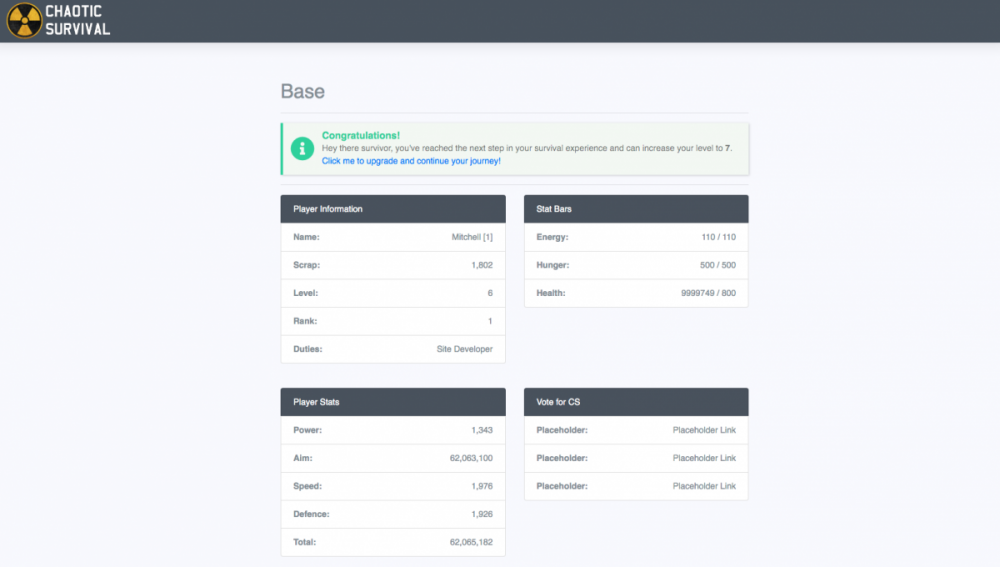Click the Hunger value 500 / 500
1000x567 pixels.
tap(719, 265)
